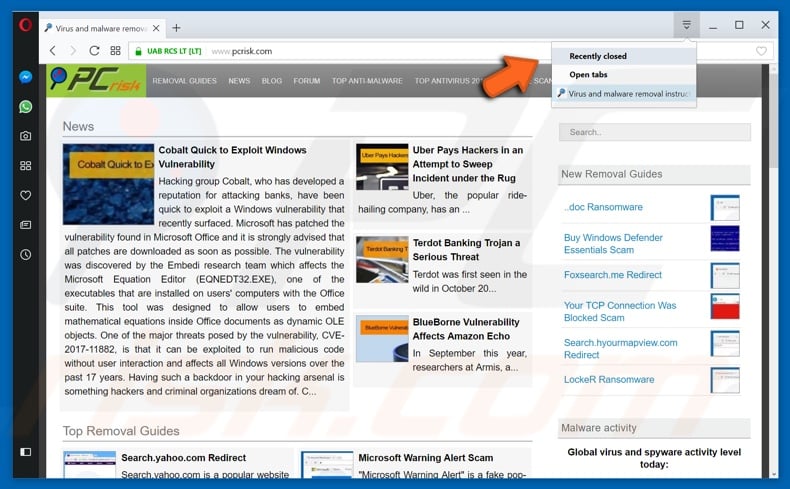Open BLOG navigation item
The height and width of the screenshot is (489, 790).
[x=272, y=81]
